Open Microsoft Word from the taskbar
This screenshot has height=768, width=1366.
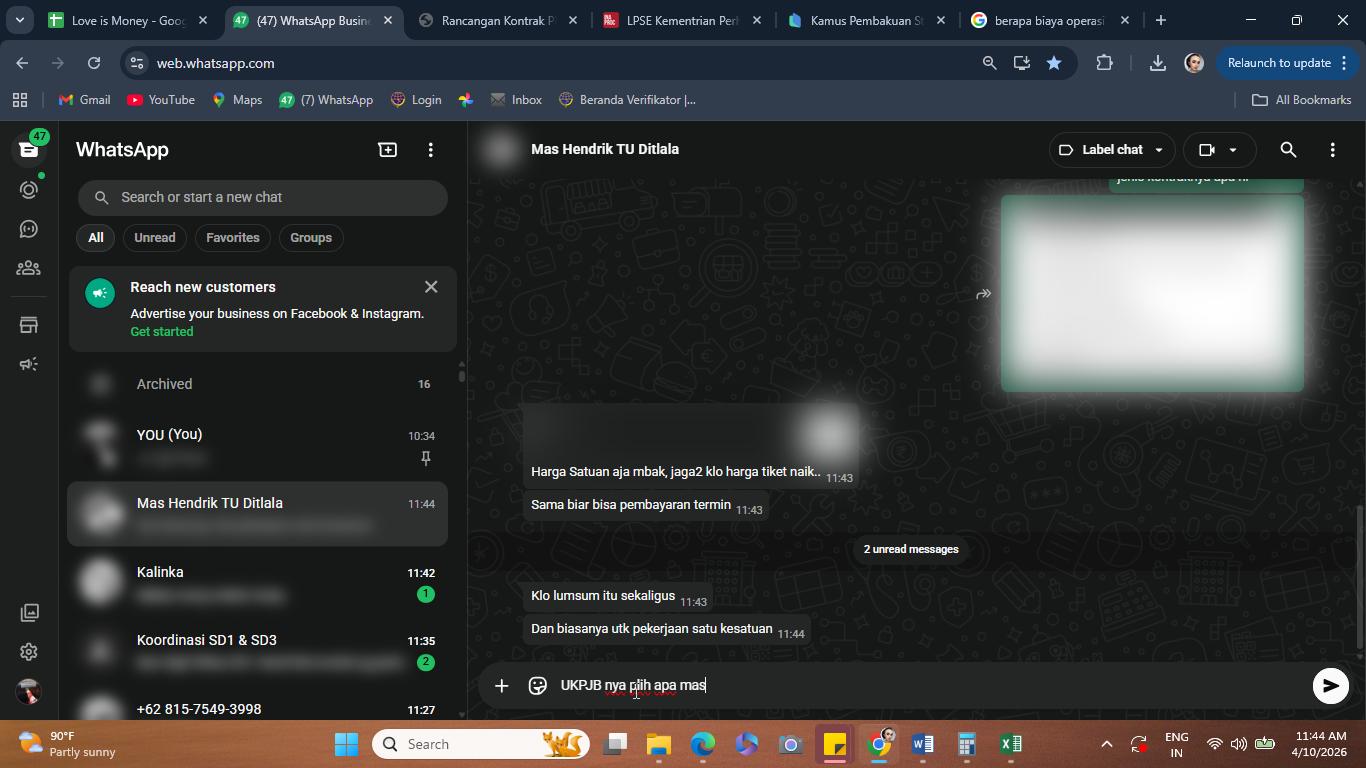(923, 744)
